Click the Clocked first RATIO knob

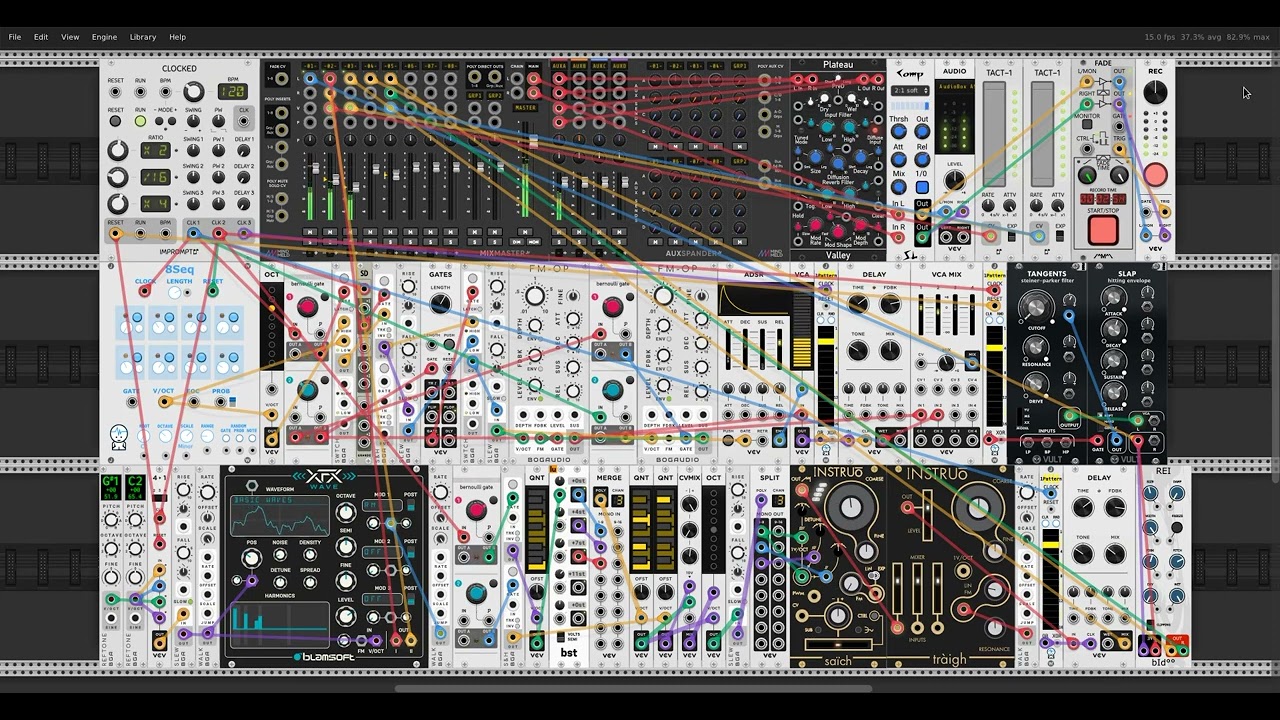[118, 151]
